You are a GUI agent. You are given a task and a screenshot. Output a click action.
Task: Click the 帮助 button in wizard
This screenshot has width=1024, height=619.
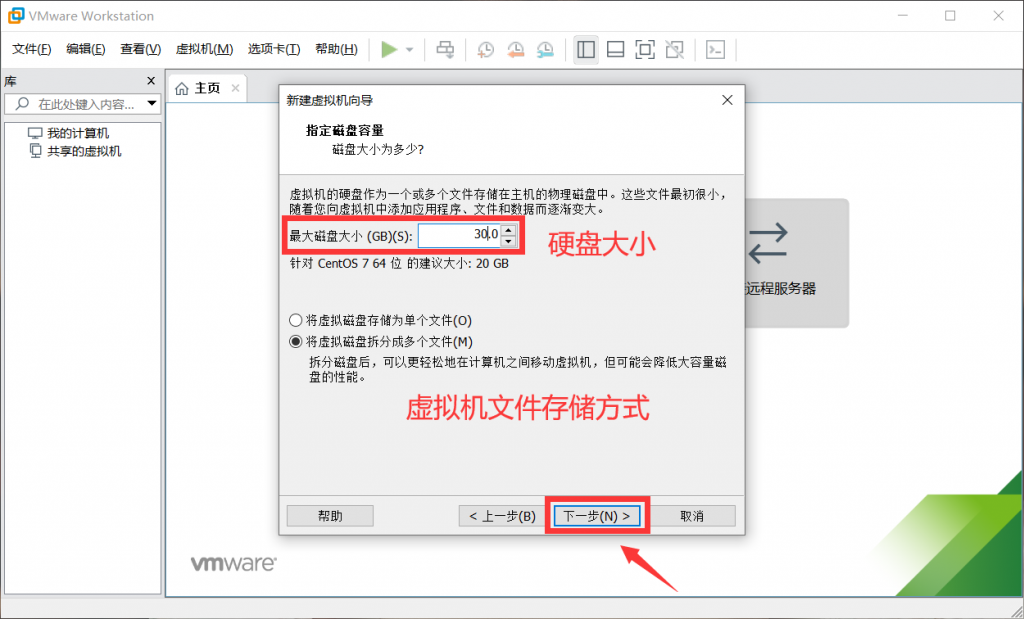(330, 516)
